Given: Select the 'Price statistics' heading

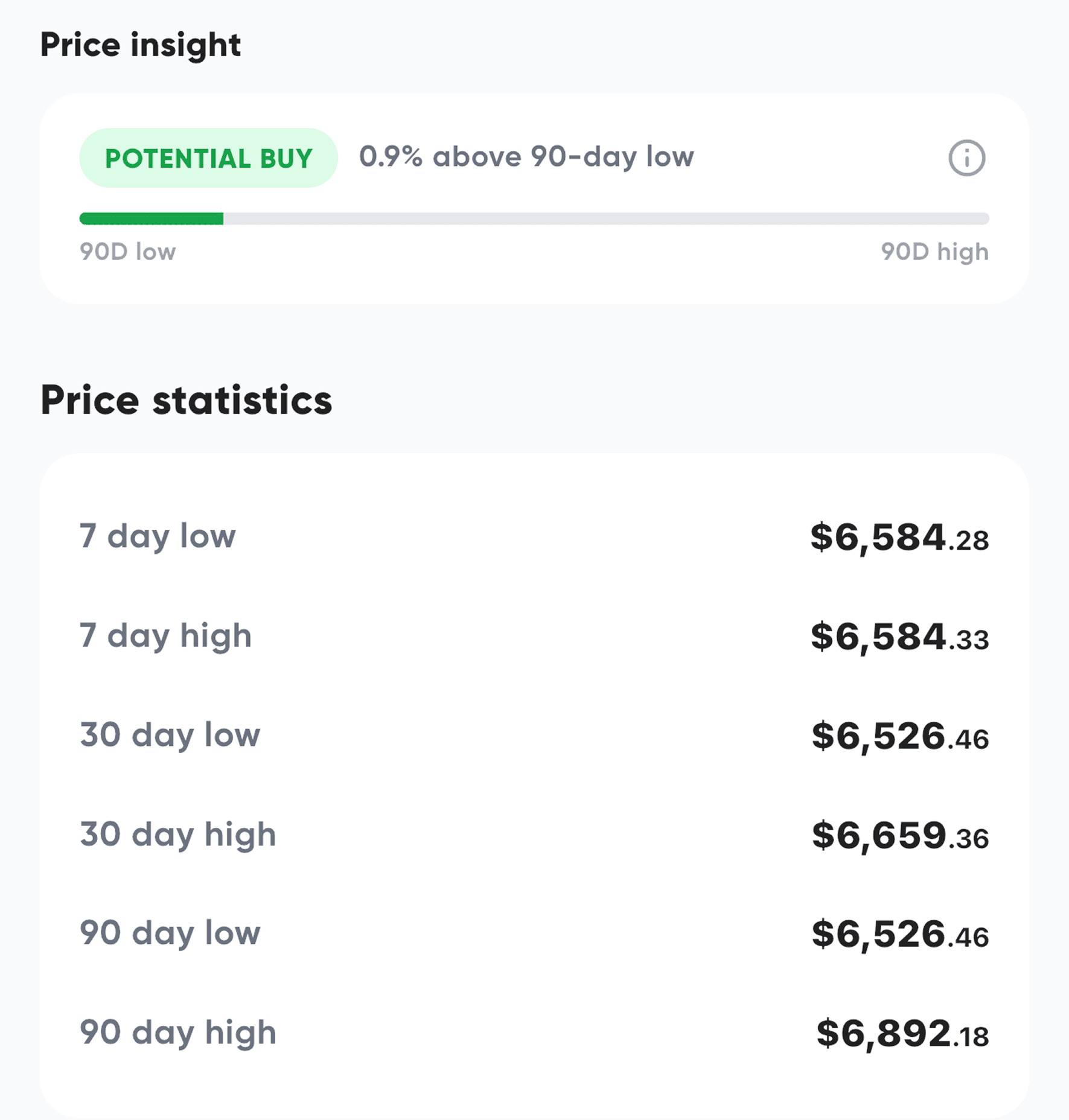Looking at the screenshot, I should [187, 400].
